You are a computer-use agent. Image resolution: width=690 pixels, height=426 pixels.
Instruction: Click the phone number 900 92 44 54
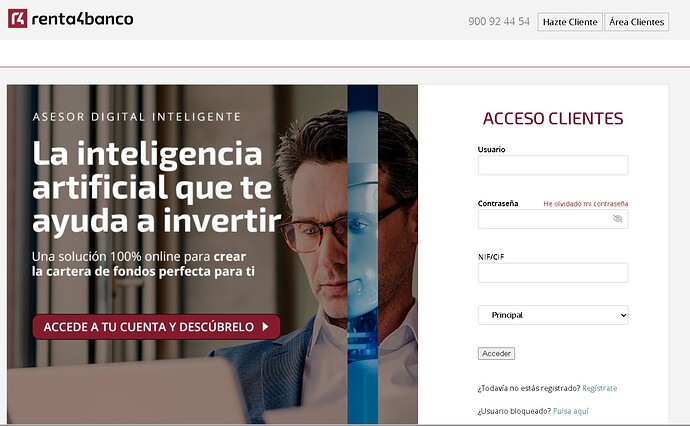tap(499, 22)
